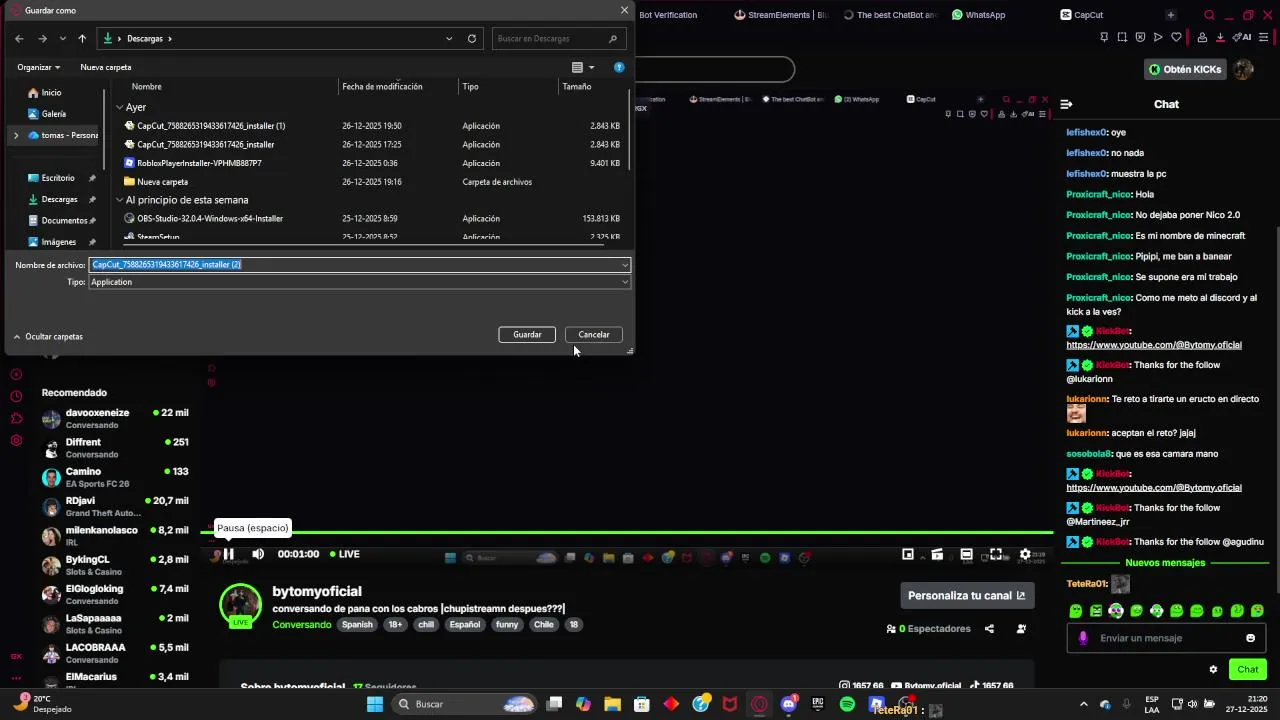
Task: Collapse the Ayer file group
Action: (119, 107)
